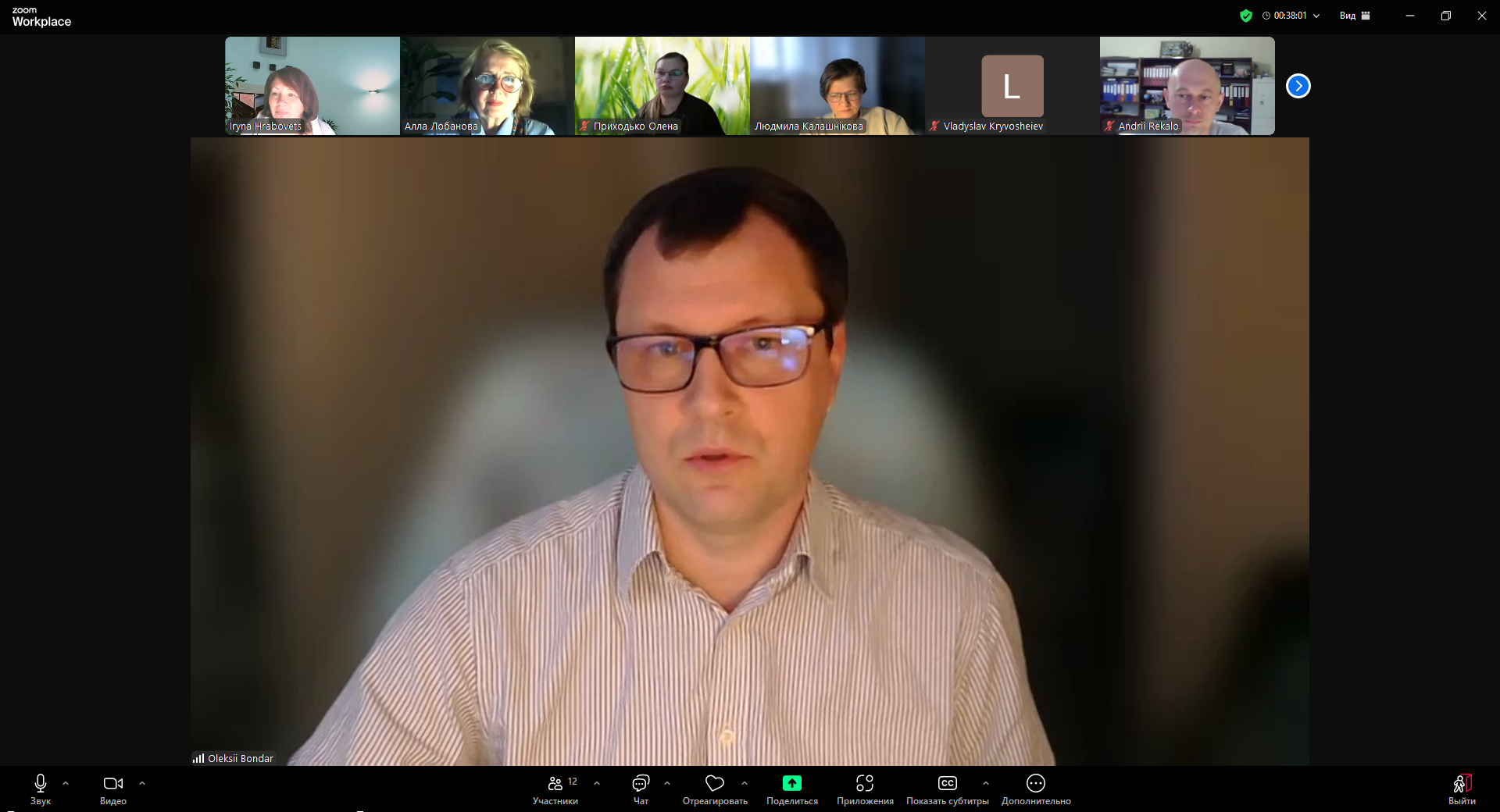Open Дополнительно more options menu
The width and height of the screenshot is (1500, 812).
(x=1036, y=789)
